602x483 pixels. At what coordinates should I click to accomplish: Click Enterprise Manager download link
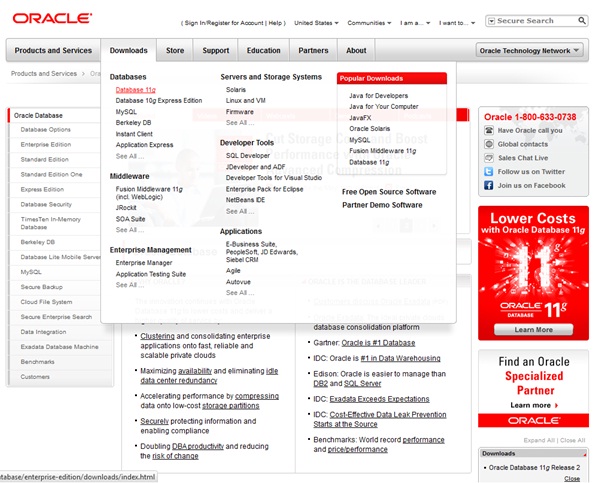coord(144,263)
